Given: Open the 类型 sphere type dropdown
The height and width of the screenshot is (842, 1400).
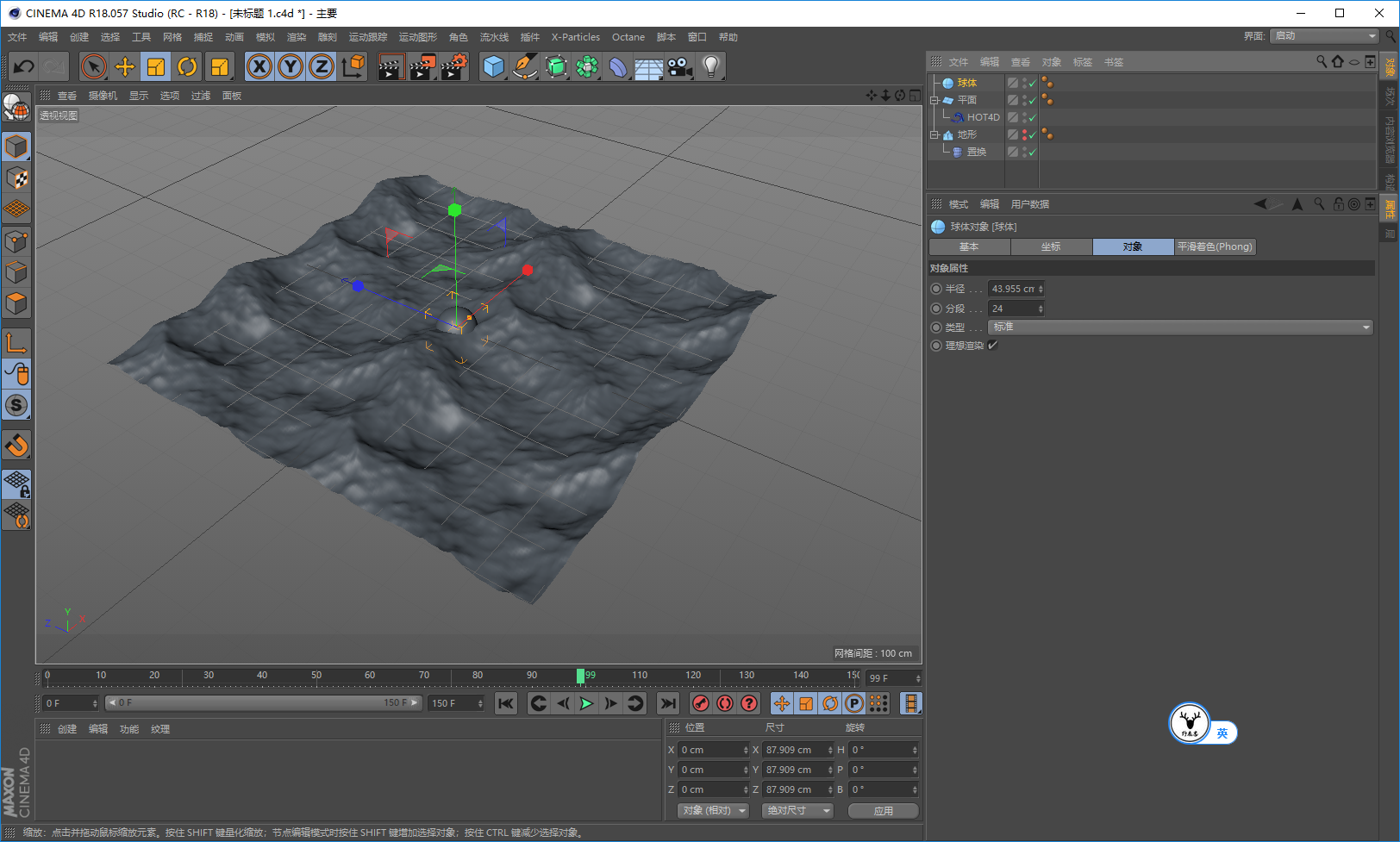Looking at the screenshot, I should (x=1180, y=327).
